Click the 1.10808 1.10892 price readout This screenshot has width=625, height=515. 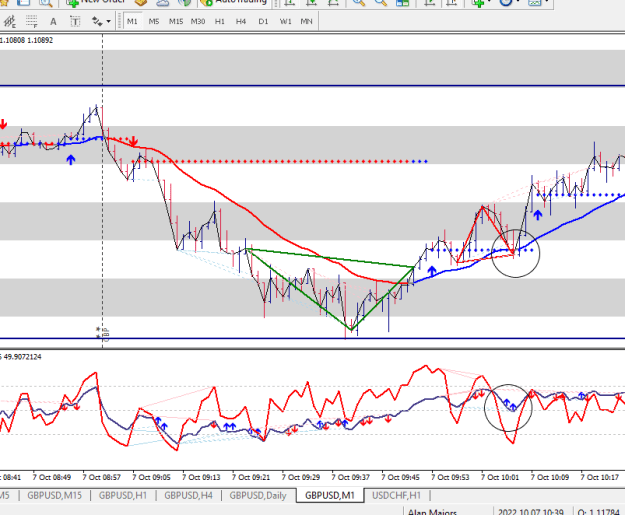pos(26,40)
